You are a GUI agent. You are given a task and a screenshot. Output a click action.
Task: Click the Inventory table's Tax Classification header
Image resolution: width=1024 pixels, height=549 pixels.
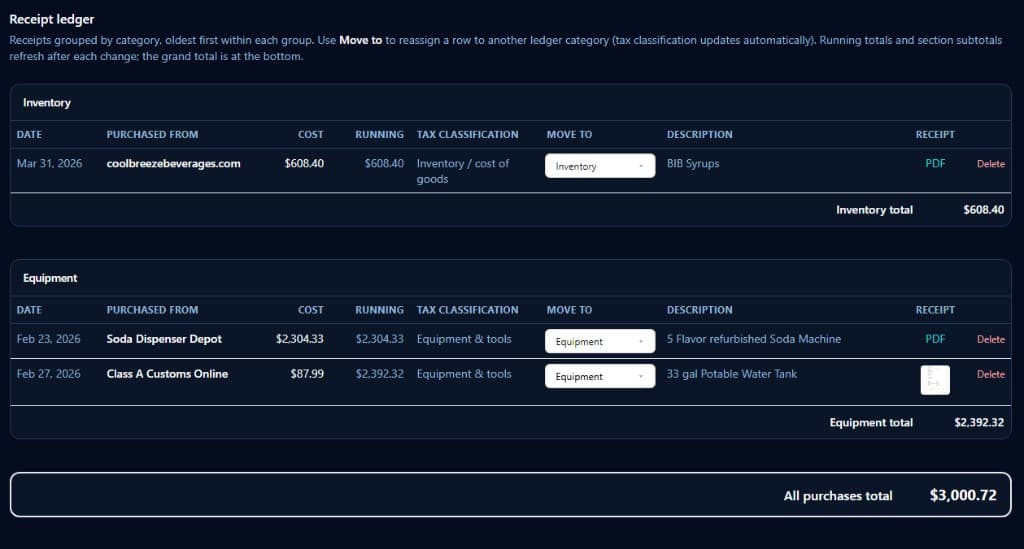(x=468, y=134)
